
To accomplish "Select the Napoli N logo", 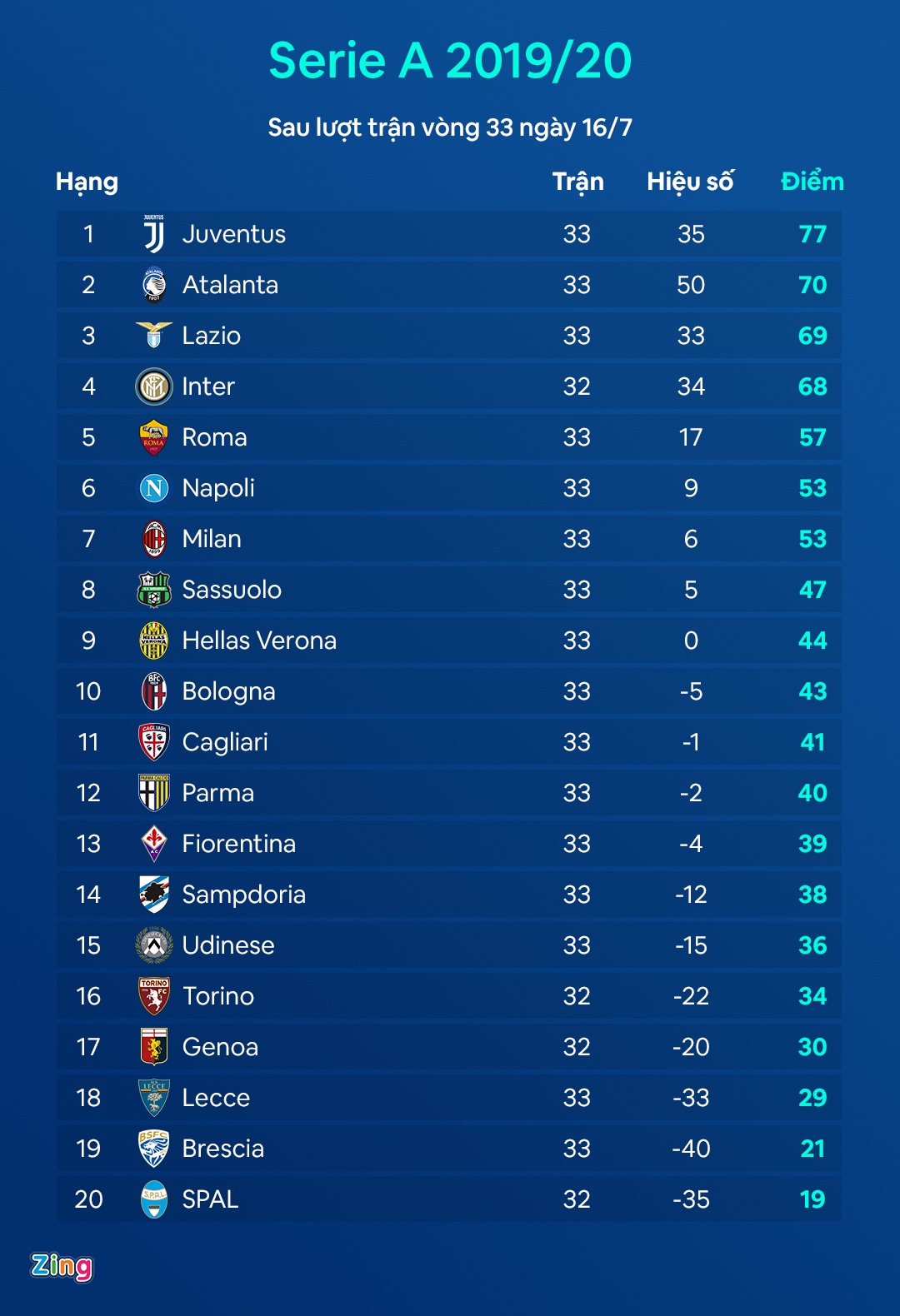I will (154, 488).
